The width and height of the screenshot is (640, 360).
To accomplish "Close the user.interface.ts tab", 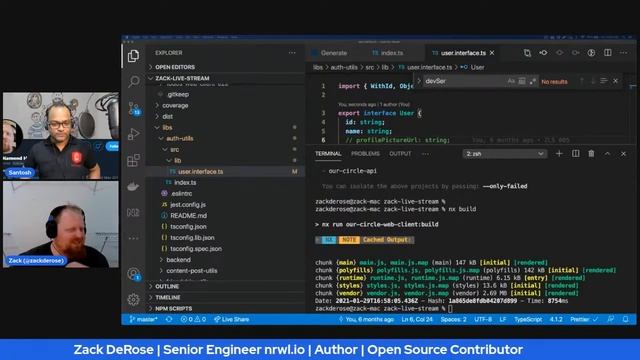I will 492,53.
